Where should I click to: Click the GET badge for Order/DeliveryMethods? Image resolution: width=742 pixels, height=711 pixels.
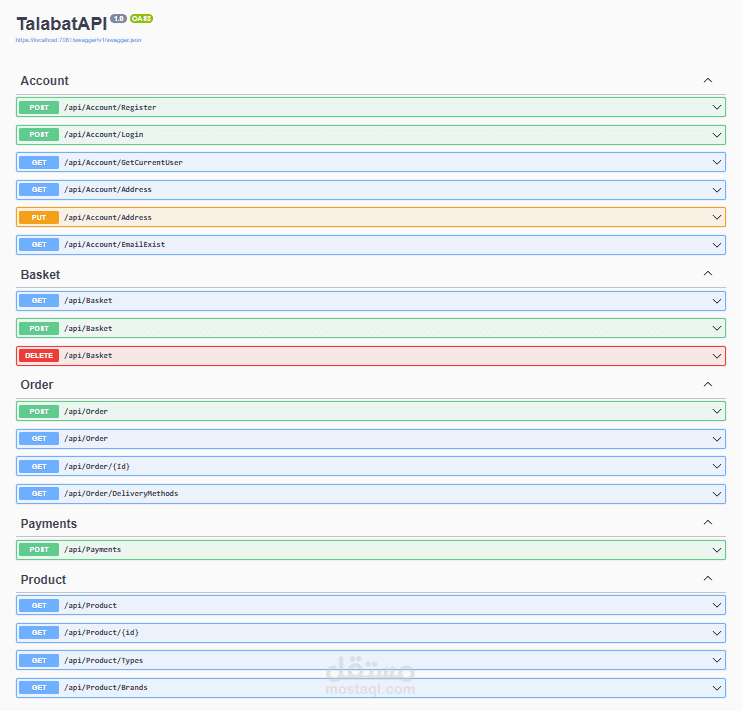39,494
